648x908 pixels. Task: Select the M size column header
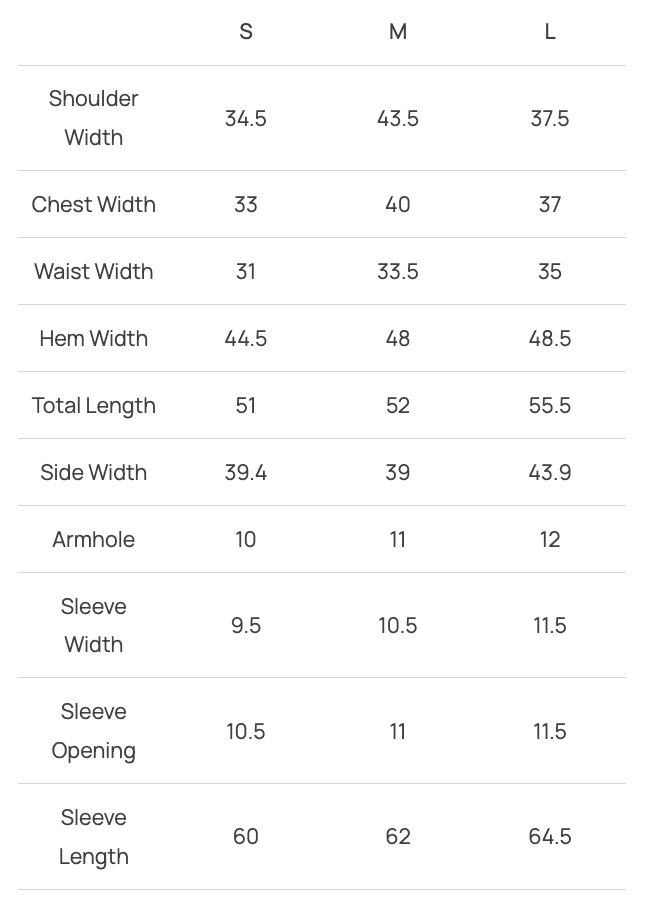tap(398, 32)
